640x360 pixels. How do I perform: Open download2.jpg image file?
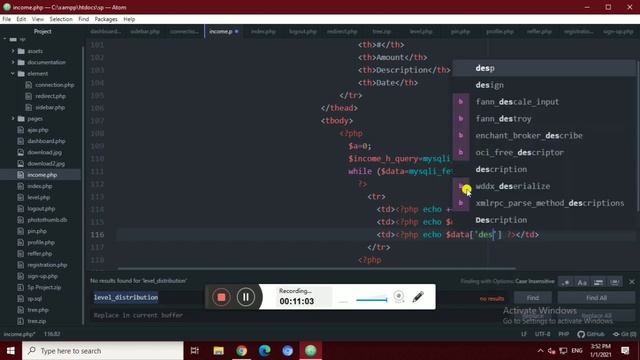pos(46,164)
